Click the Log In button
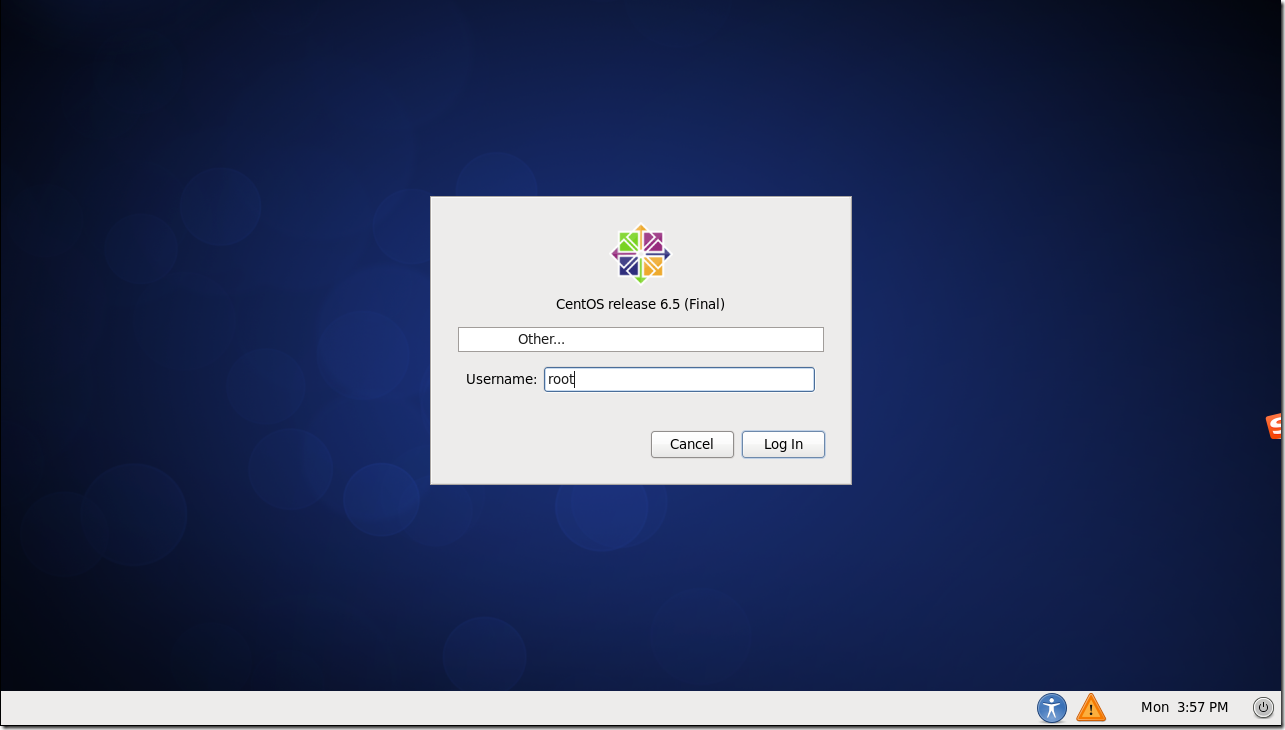The height and width of the screenshot is (730, 1285). point(783,444)
